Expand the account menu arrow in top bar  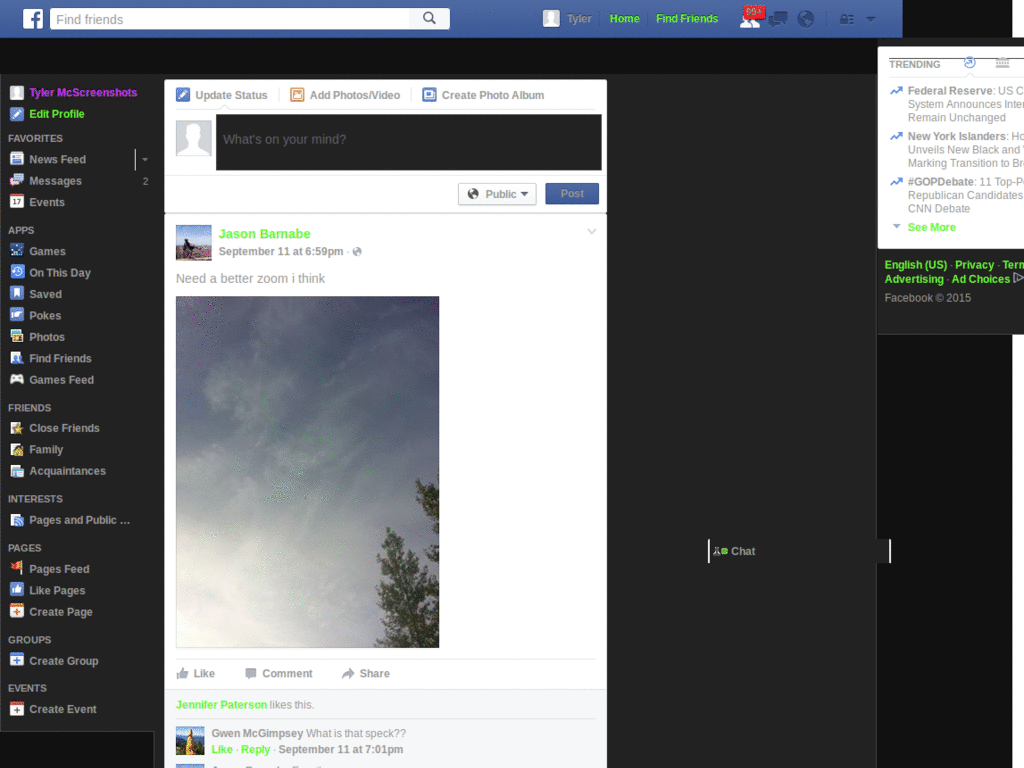871,20
